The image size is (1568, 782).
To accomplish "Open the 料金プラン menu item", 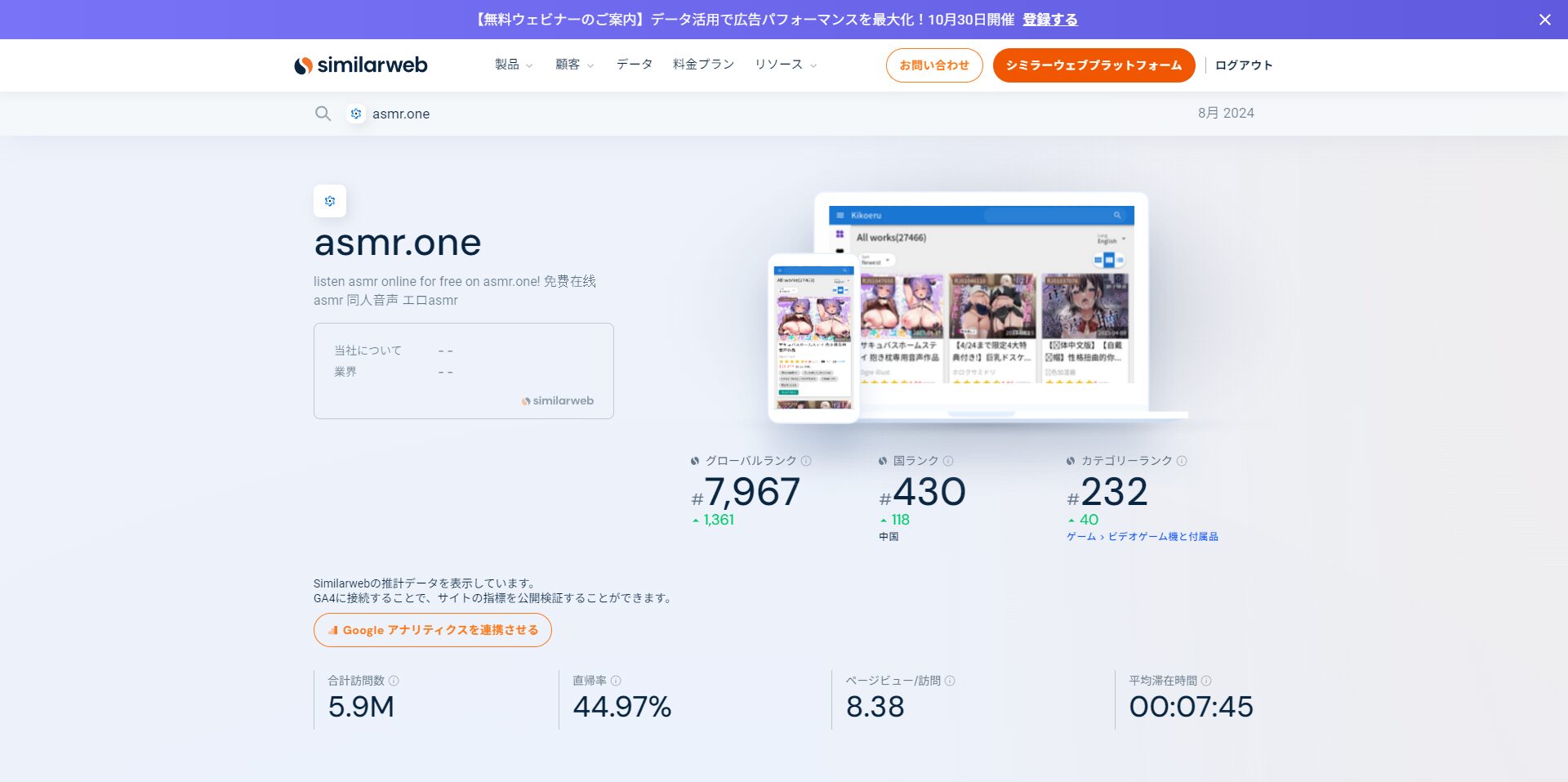I will [x=702, y=64].
